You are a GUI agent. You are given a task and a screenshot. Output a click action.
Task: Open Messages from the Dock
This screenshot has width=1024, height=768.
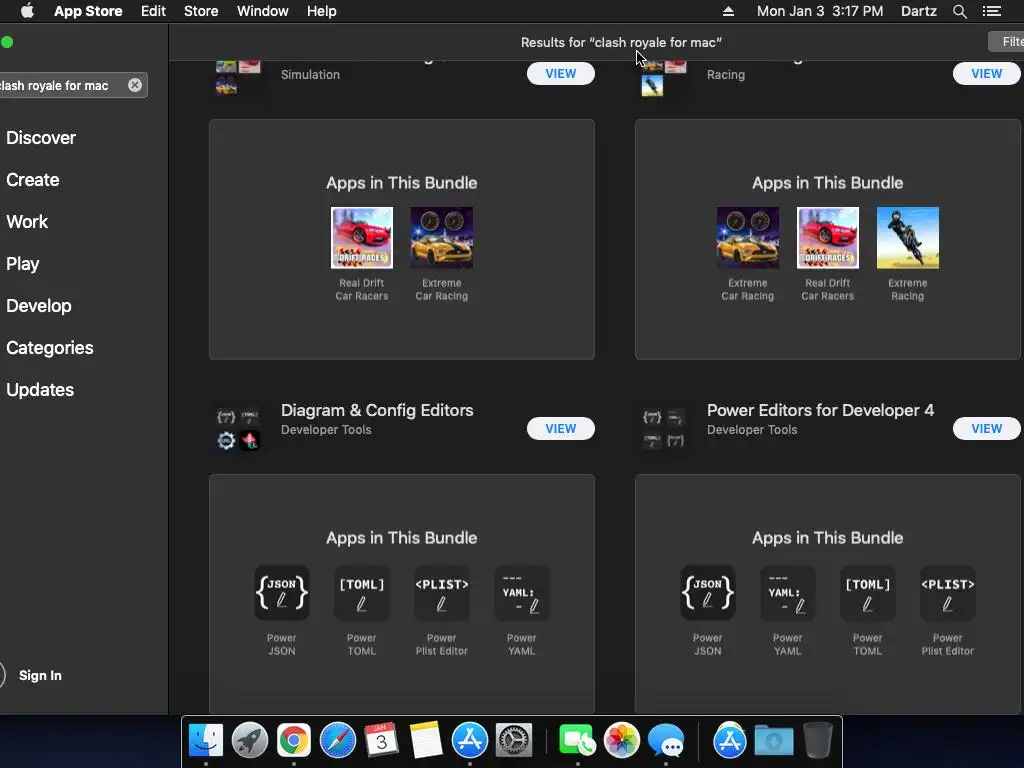click(665, 741)
